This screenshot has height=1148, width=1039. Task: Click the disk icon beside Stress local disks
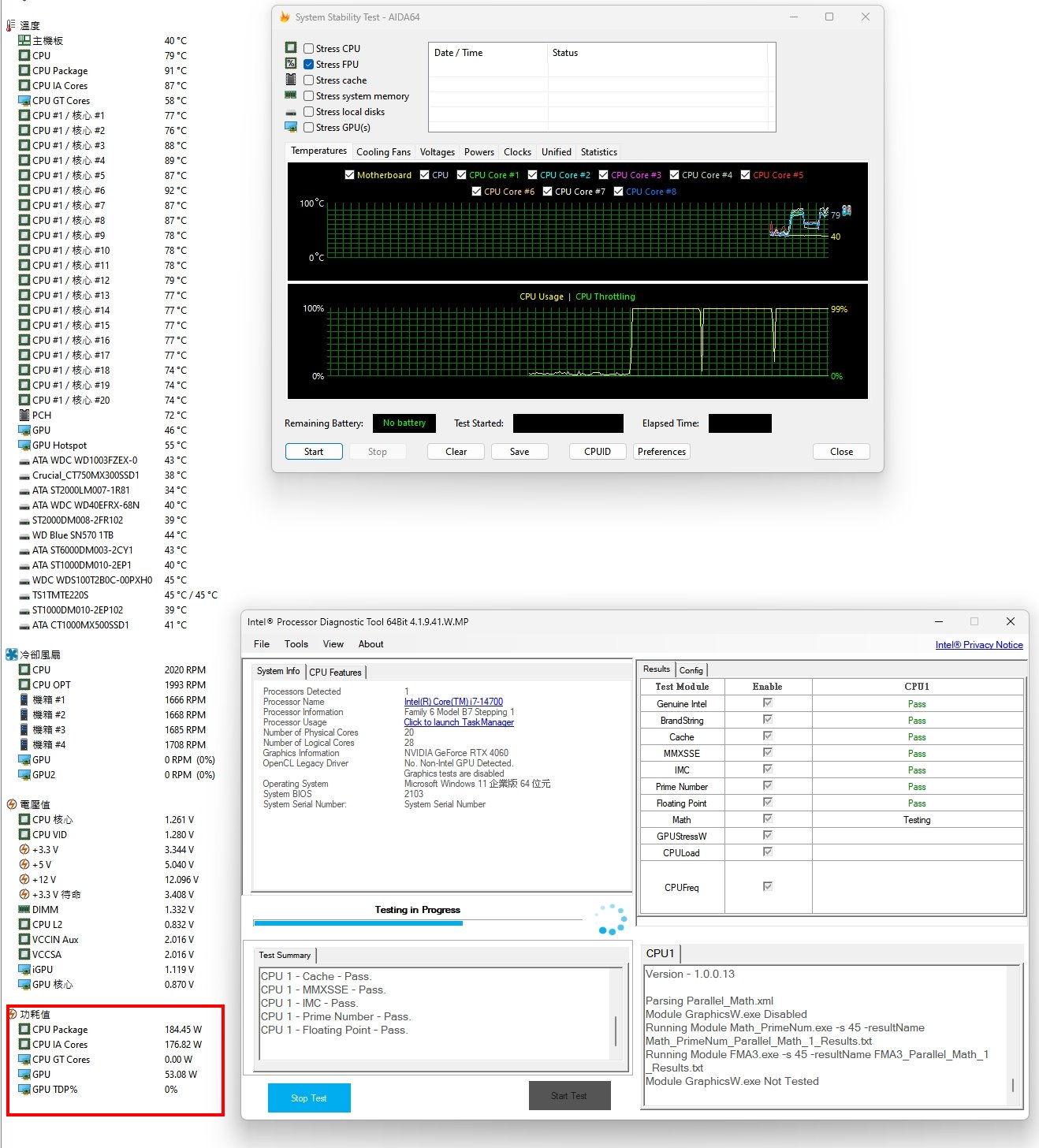pos(290,111)
